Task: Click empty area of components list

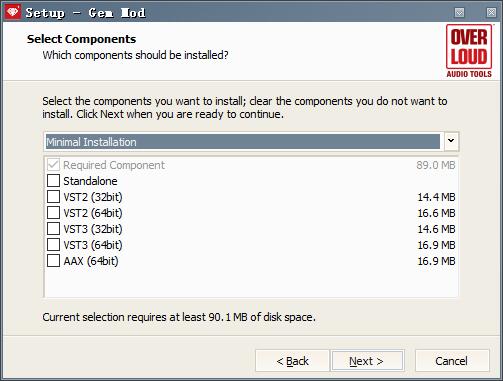Action: [x=251, y=283]
